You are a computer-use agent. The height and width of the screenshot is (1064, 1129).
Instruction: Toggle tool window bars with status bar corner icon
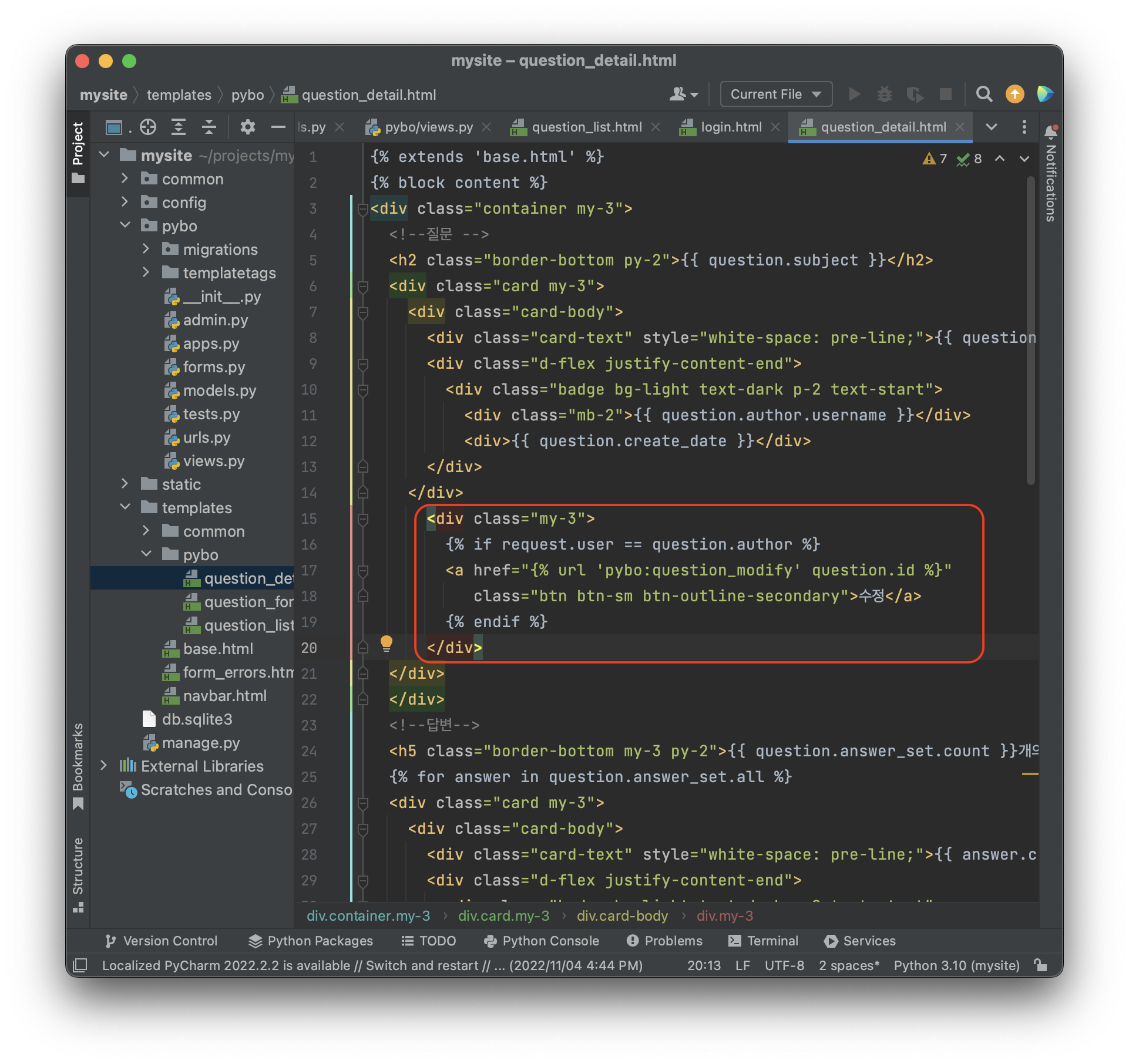(80, 965)
